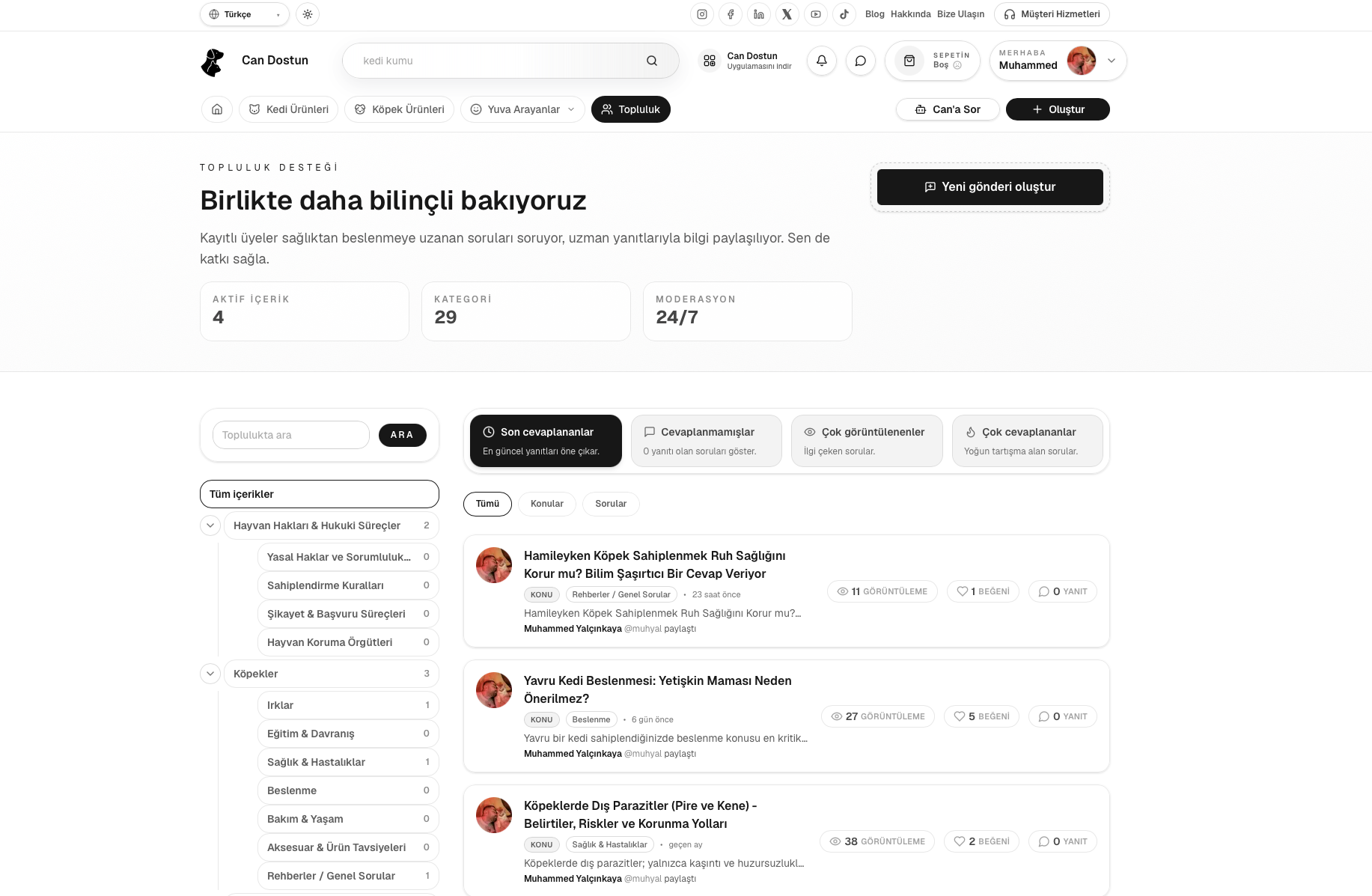Select Irklar subcategory

(x=348, y=705)
